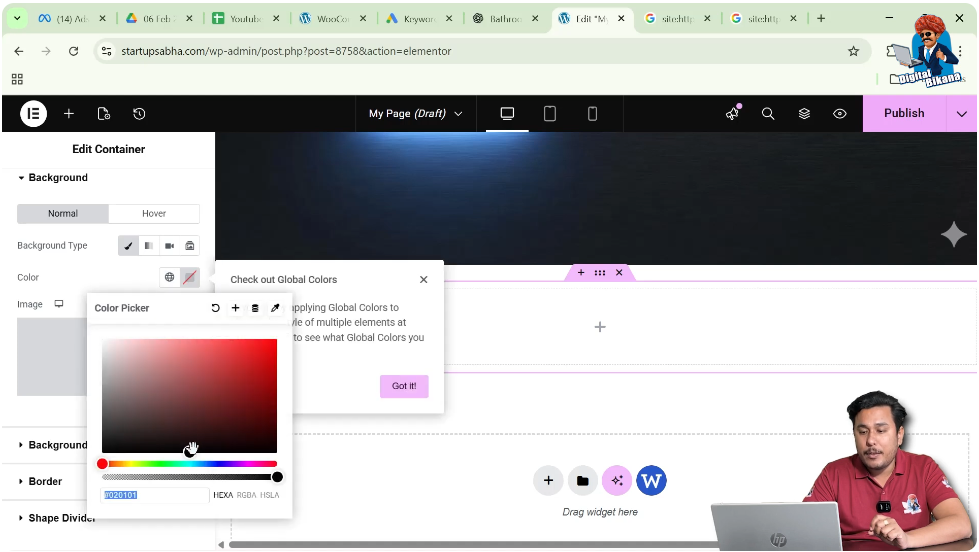Close the Global Colors tooltip
Screen dimensions: 979x552
point(424,279)
